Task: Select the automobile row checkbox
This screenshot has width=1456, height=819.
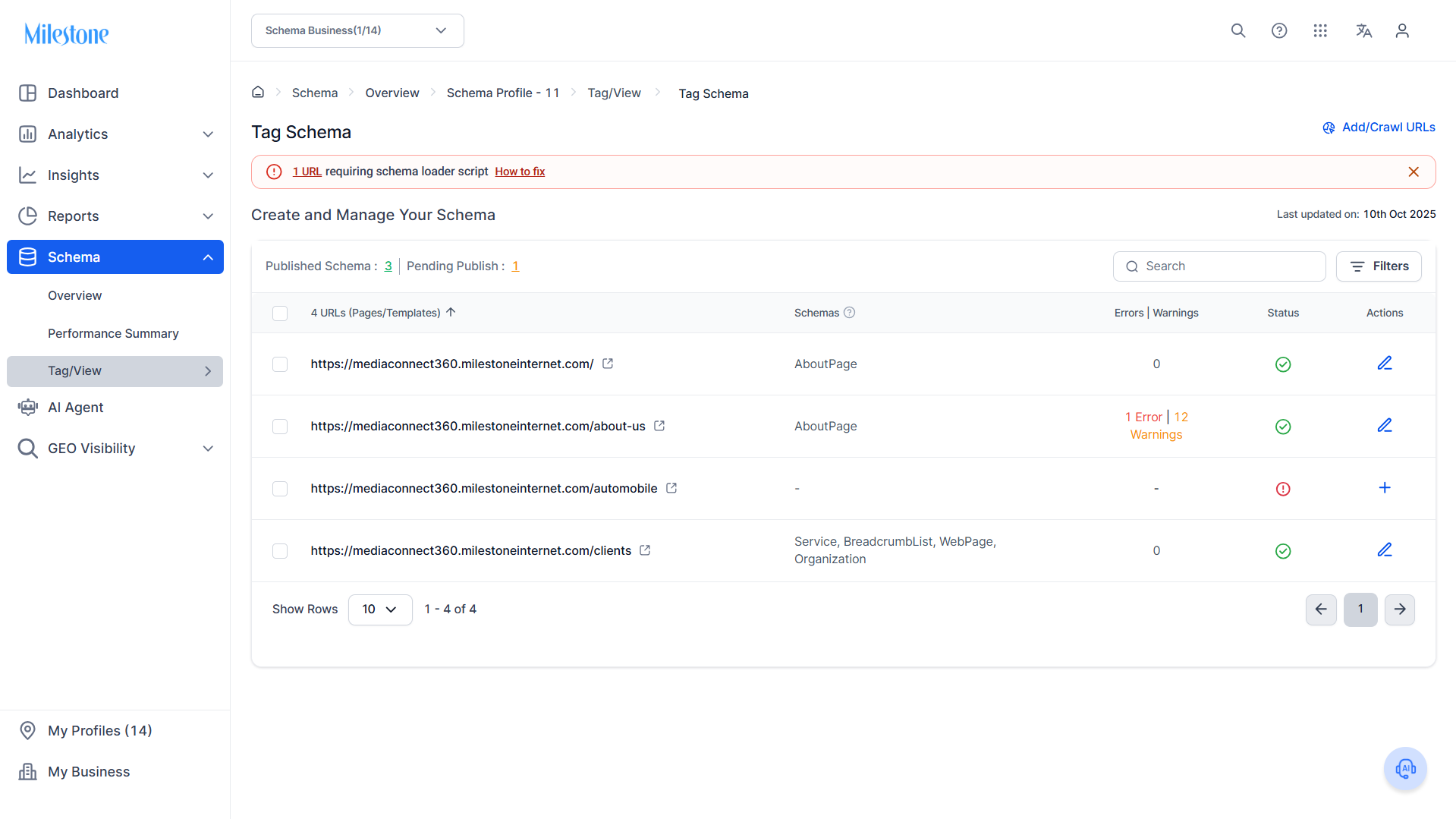Action: tap(280, 489)
